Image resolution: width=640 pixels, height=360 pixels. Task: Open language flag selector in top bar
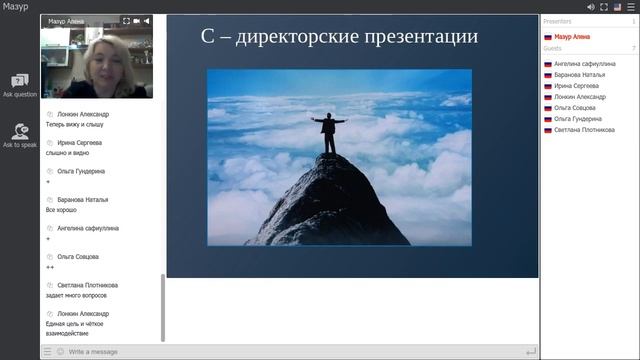pyautogui.click(x=618, y=7)
